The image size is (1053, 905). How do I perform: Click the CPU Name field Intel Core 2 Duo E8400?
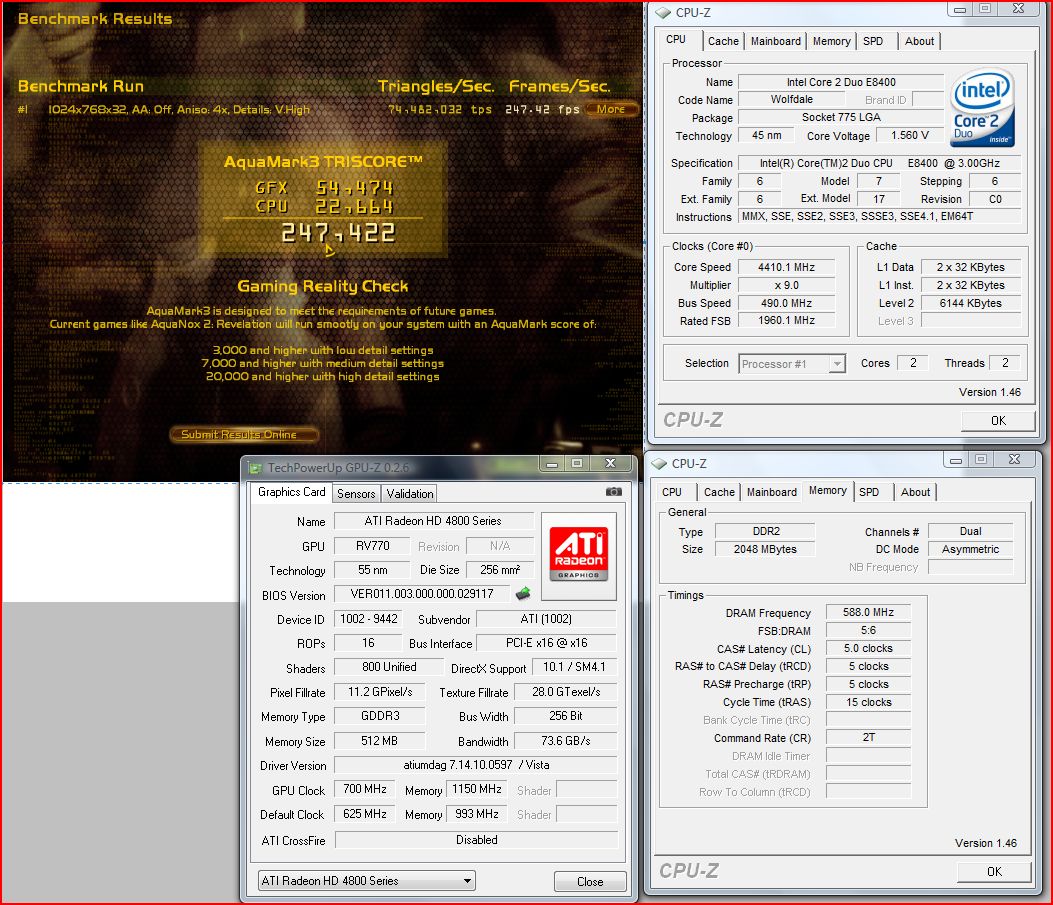coord(841,82)
